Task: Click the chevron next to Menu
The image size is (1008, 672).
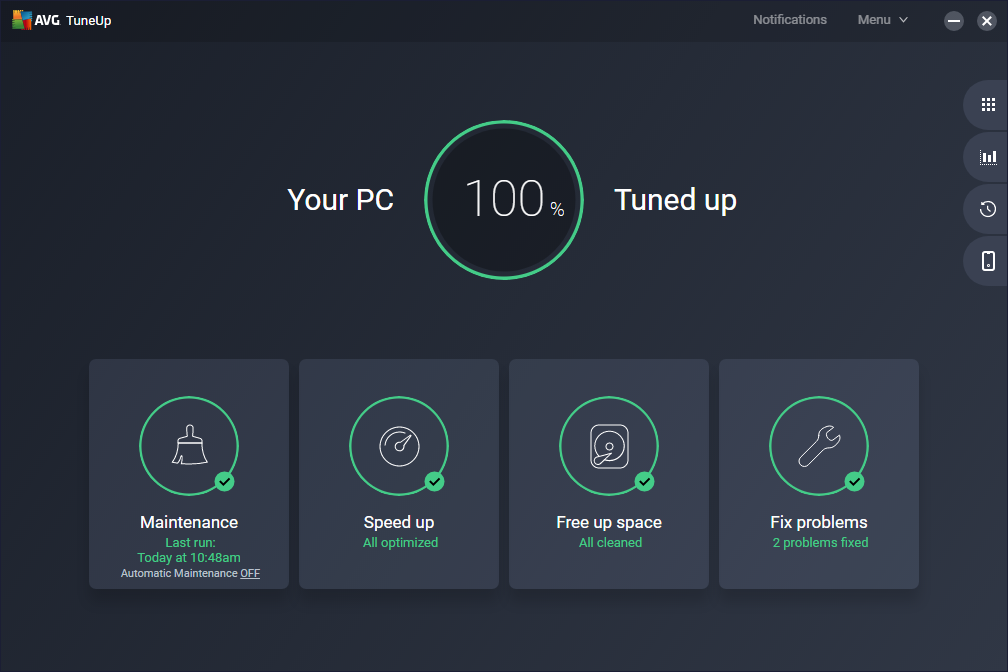Action: (904, 19)
